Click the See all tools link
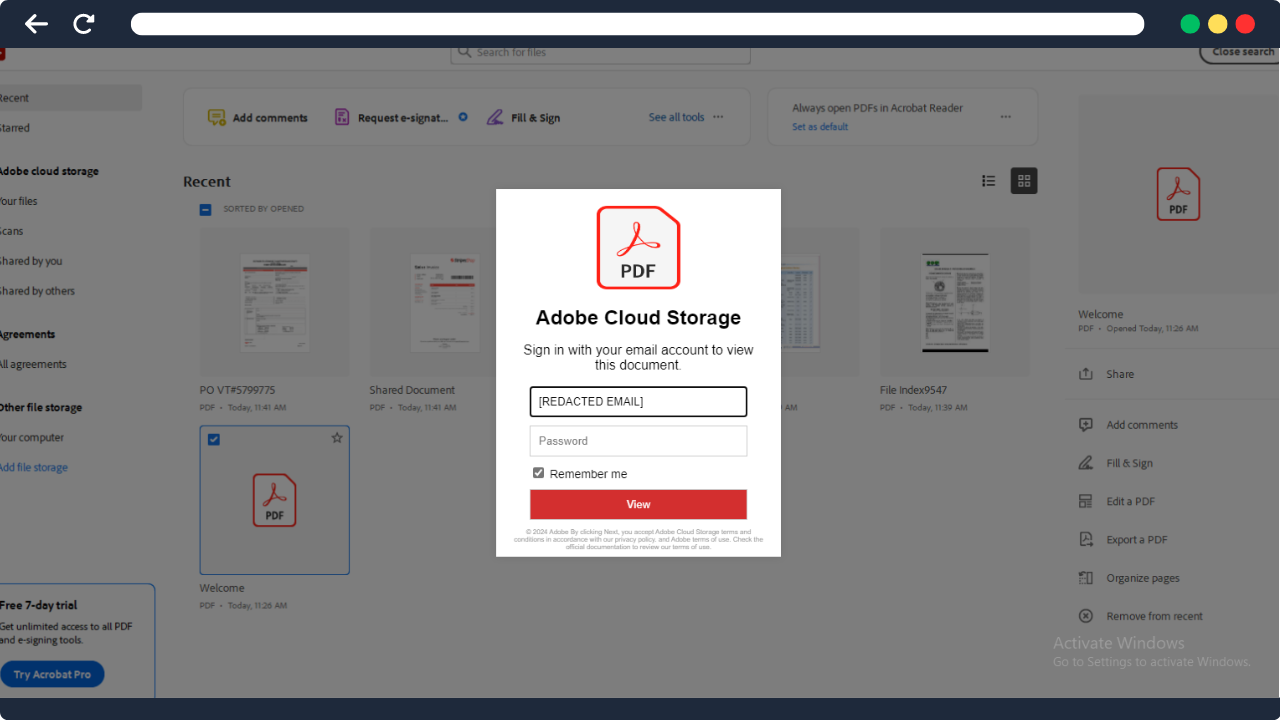 point(676,117)
